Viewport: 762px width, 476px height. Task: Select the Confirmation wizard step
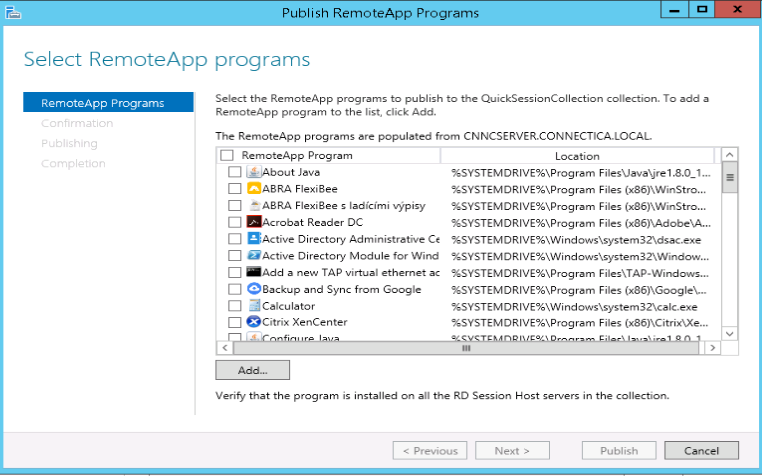(x=77, y=123)
